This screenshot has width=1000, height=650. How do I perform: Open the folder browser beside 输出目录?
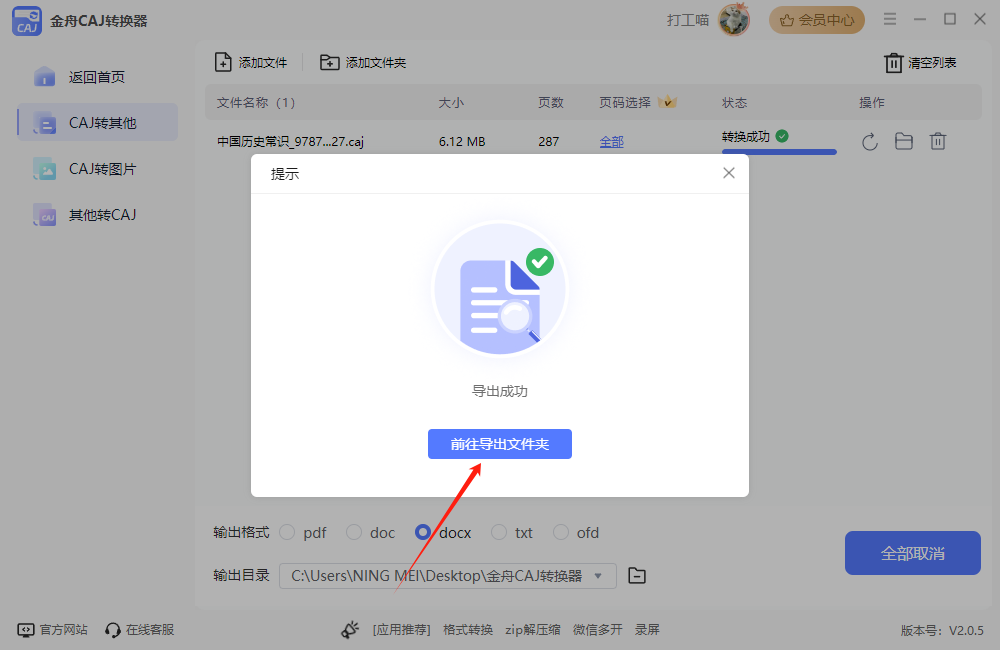click(636, 576)
